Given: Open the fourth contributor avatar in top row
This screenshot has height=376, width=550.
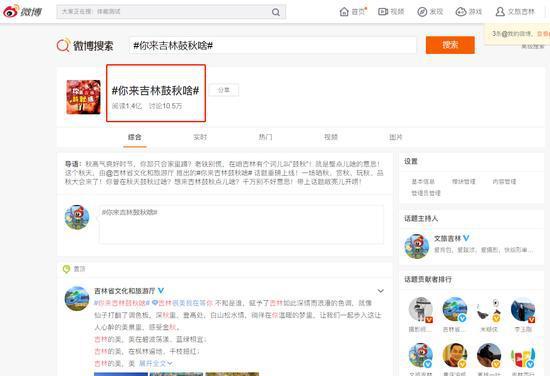Looking at the screenshot, I should tap(523, 309).
